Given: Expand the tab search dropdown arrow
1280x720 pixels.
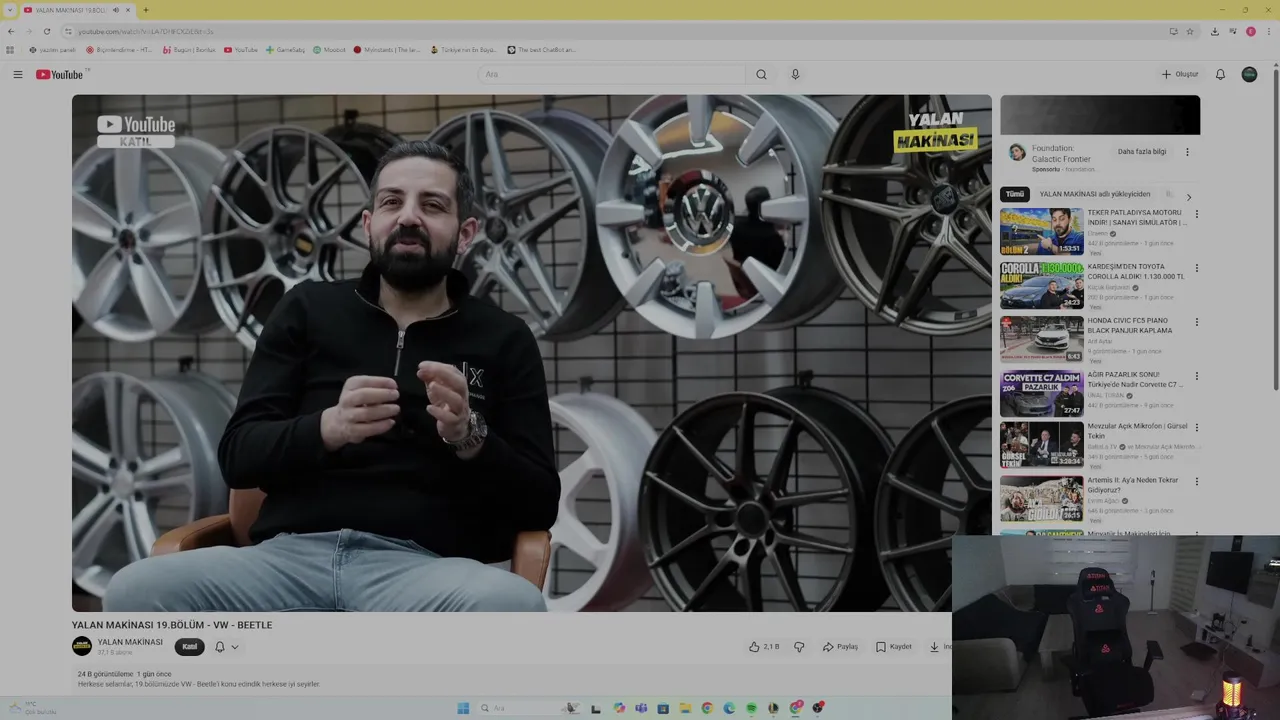Looking at the screenshot, I should 10,10.
